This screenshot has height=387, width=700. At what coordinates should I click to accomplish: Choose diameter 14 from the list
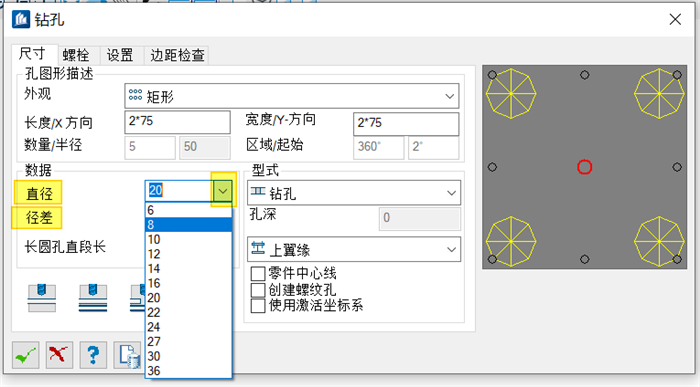pos(188,269)
